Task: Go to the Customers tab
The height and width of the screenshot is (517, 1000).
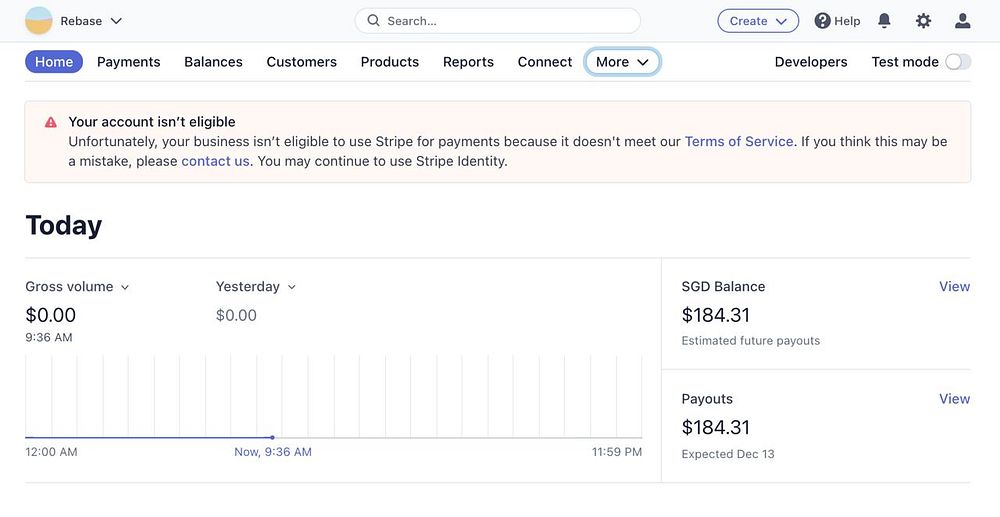Action: coord(301,62)
